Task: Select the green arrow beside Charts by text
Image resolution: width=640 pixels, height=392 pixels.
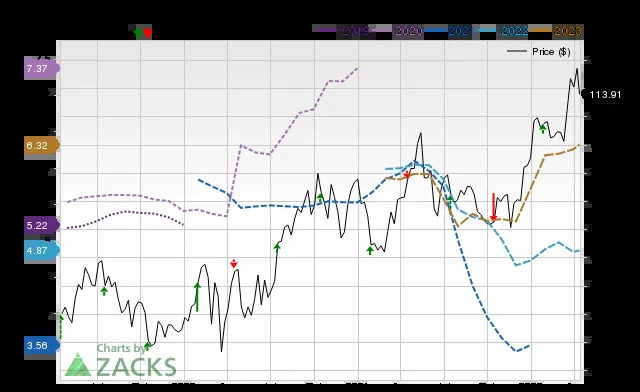Action: (x=147, y=347)
